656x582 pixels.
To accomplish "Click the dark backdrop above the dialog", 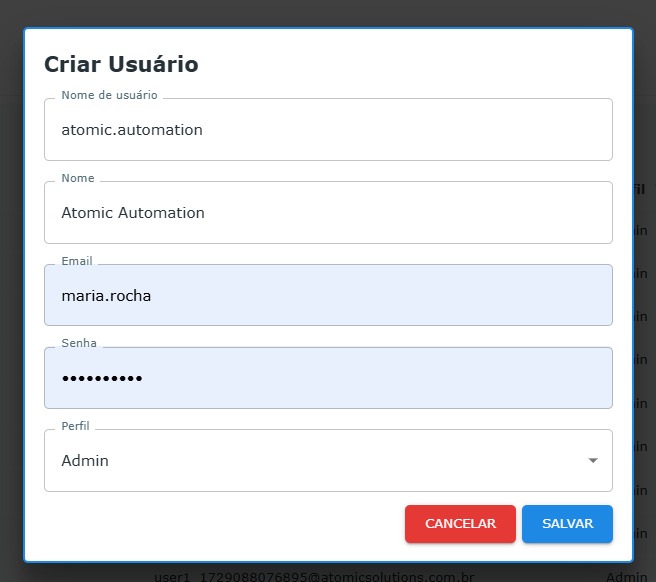I will point(328,13).
